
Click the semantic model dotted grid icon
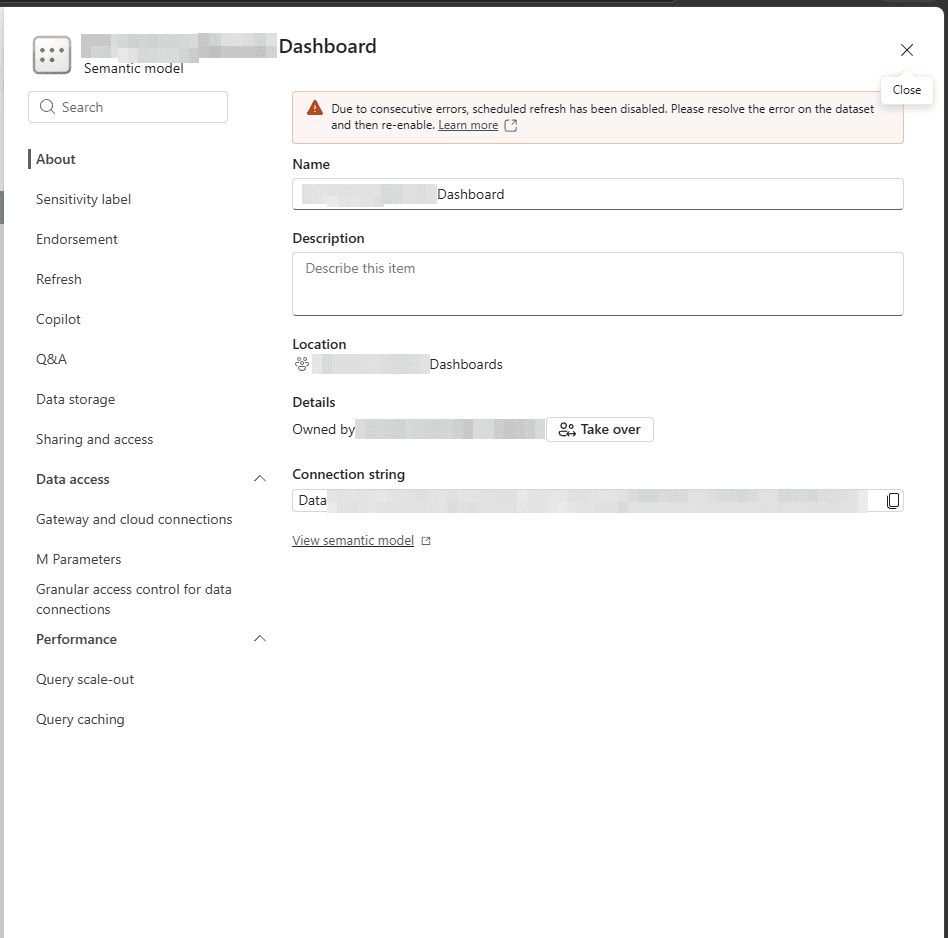point(52,55)
